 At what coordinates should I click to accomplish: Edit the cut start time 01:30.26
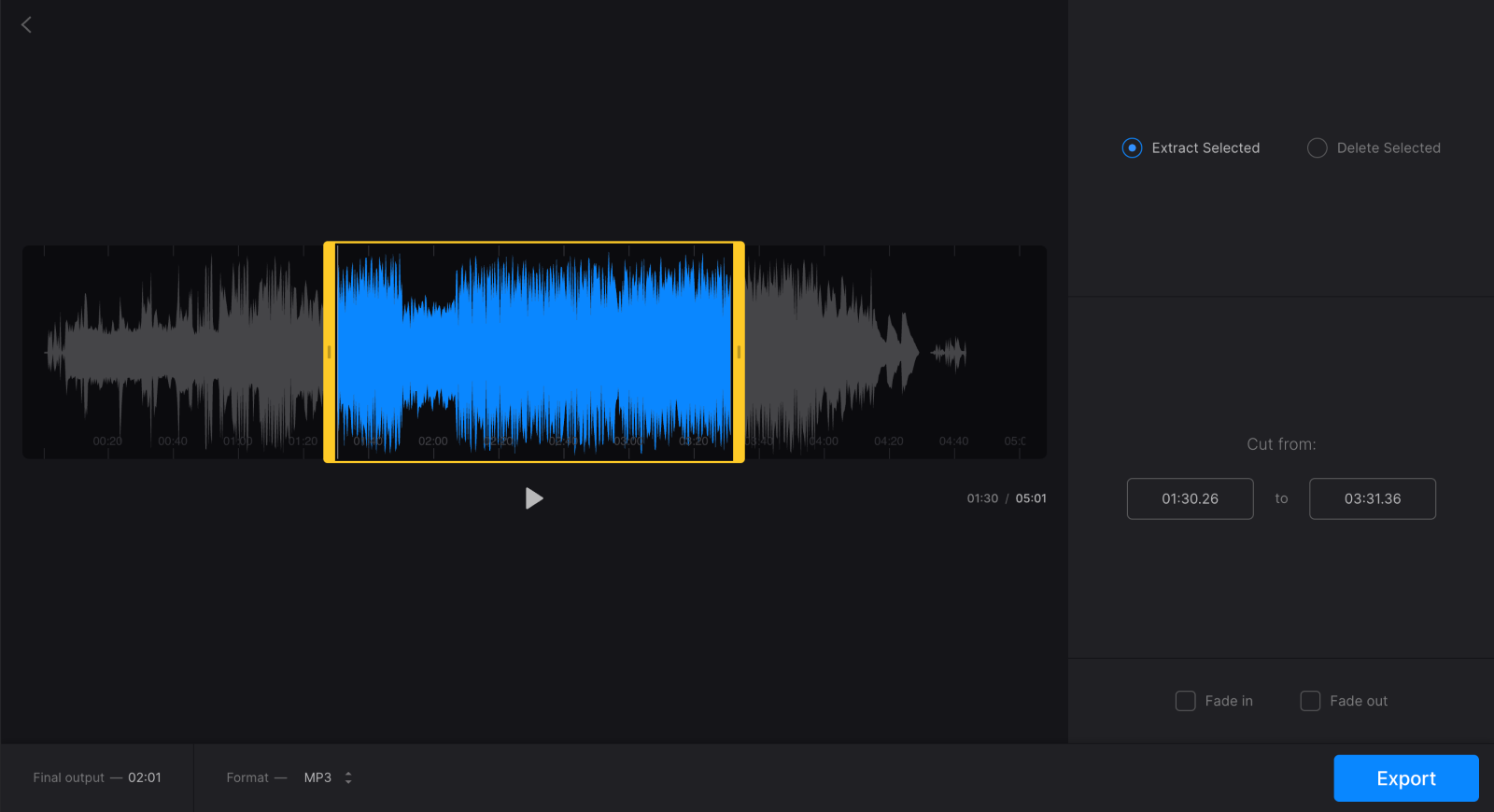[1190, 498]
